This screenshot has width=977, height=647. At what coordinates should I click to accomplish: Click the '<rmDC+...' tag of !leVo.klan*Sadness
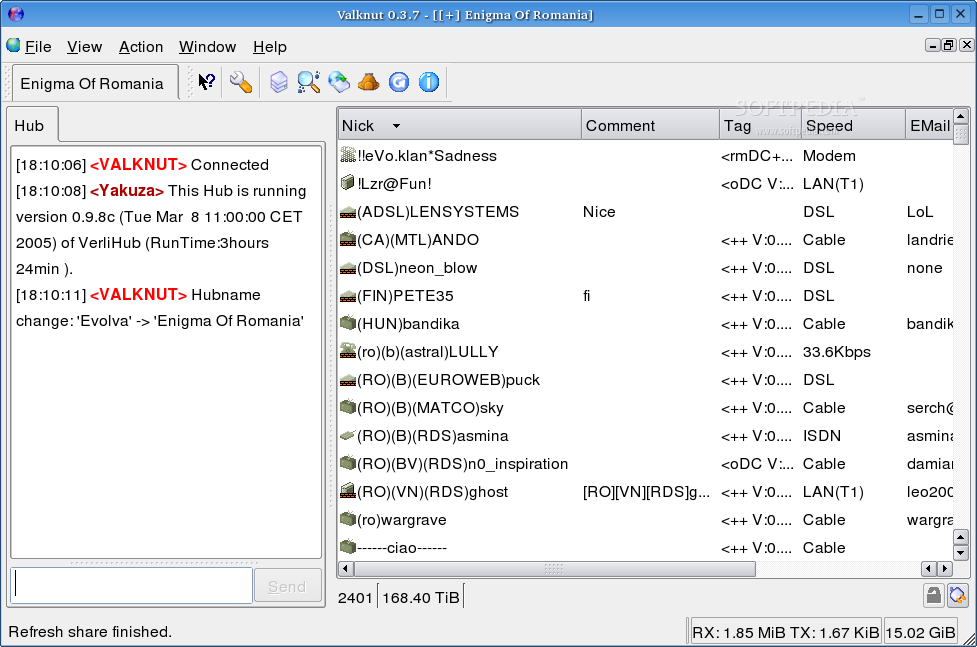point(756,156)
